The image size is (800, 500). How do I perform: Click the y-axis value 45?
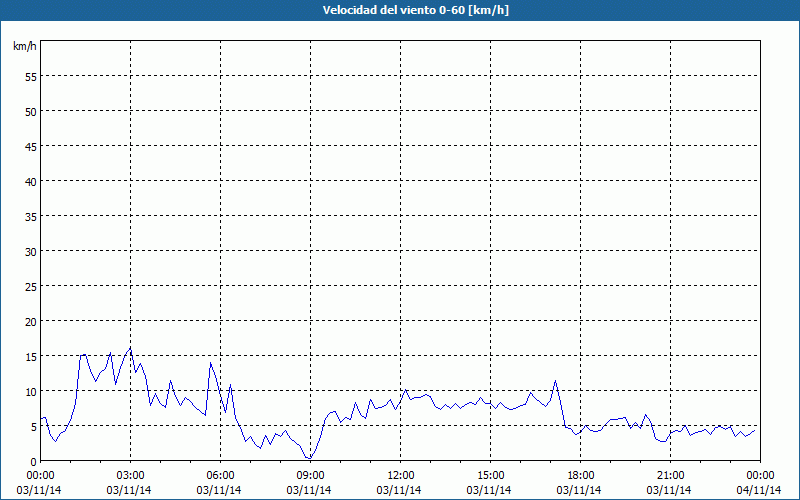[x=31, y=146]
